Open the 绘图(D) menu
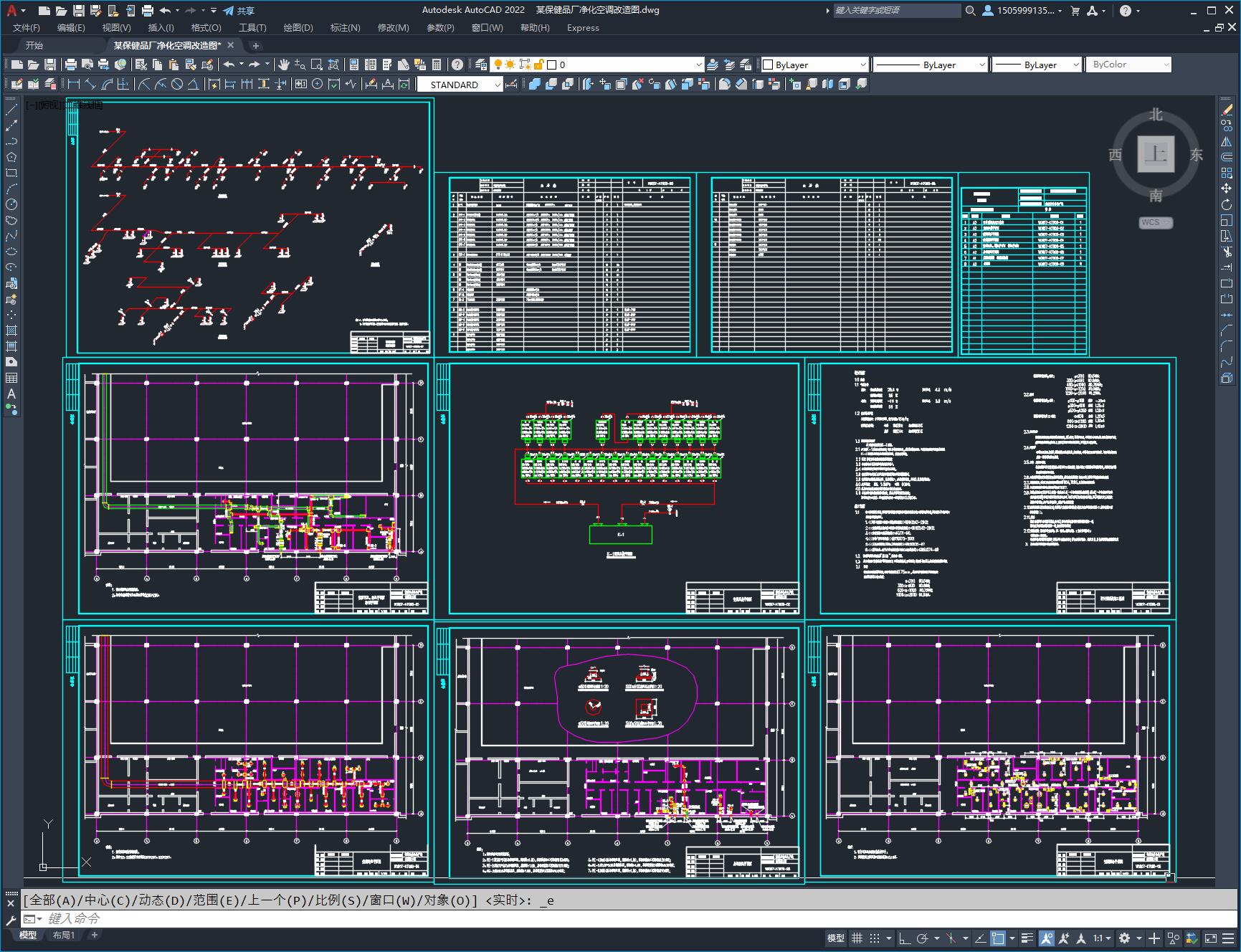Screen dimensions: 1241x952 298,27
